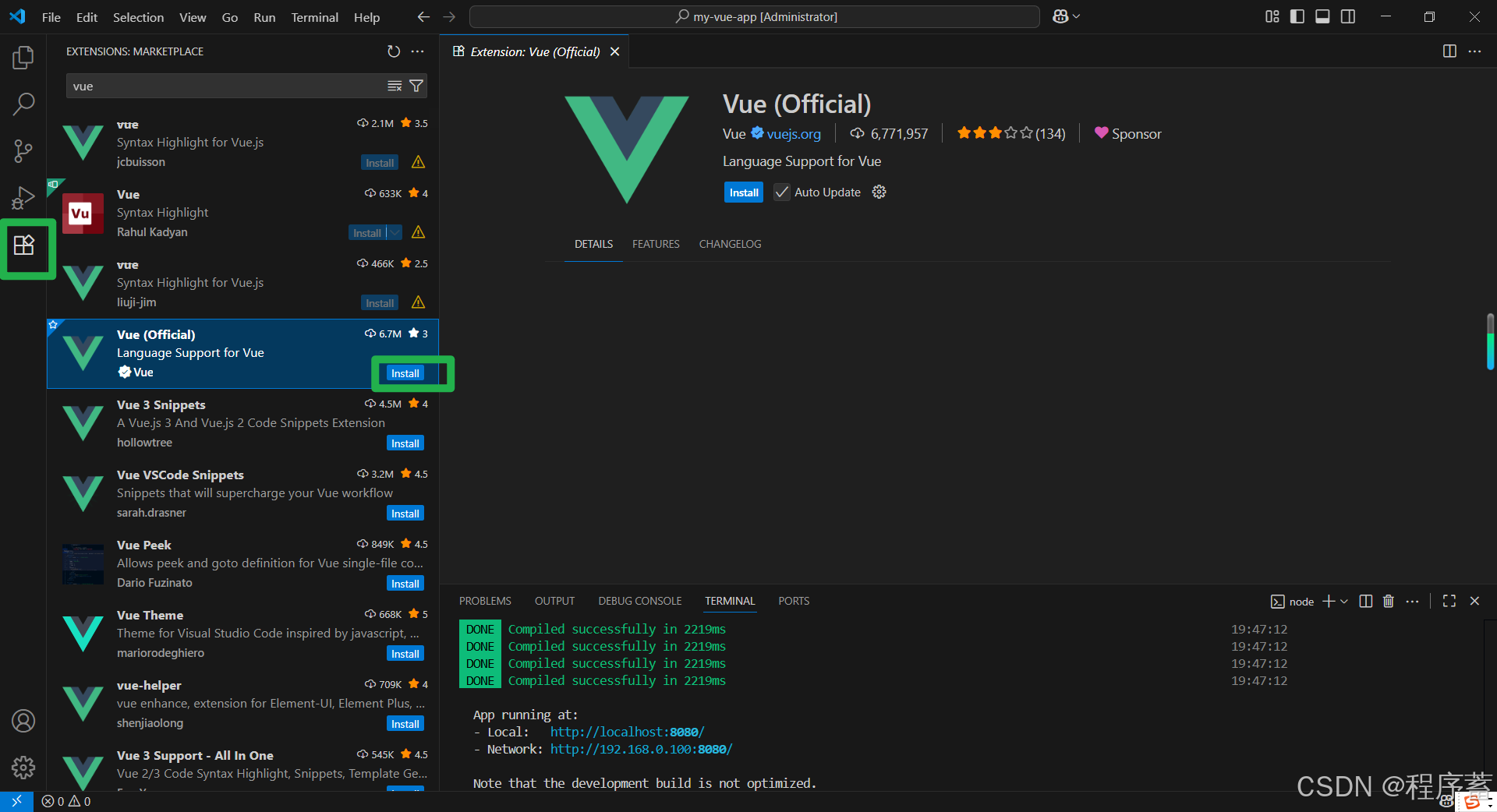Screen dimensions: 1497x812
Task: Open the Search view in activity bar
Action: [x=23, y=104]
